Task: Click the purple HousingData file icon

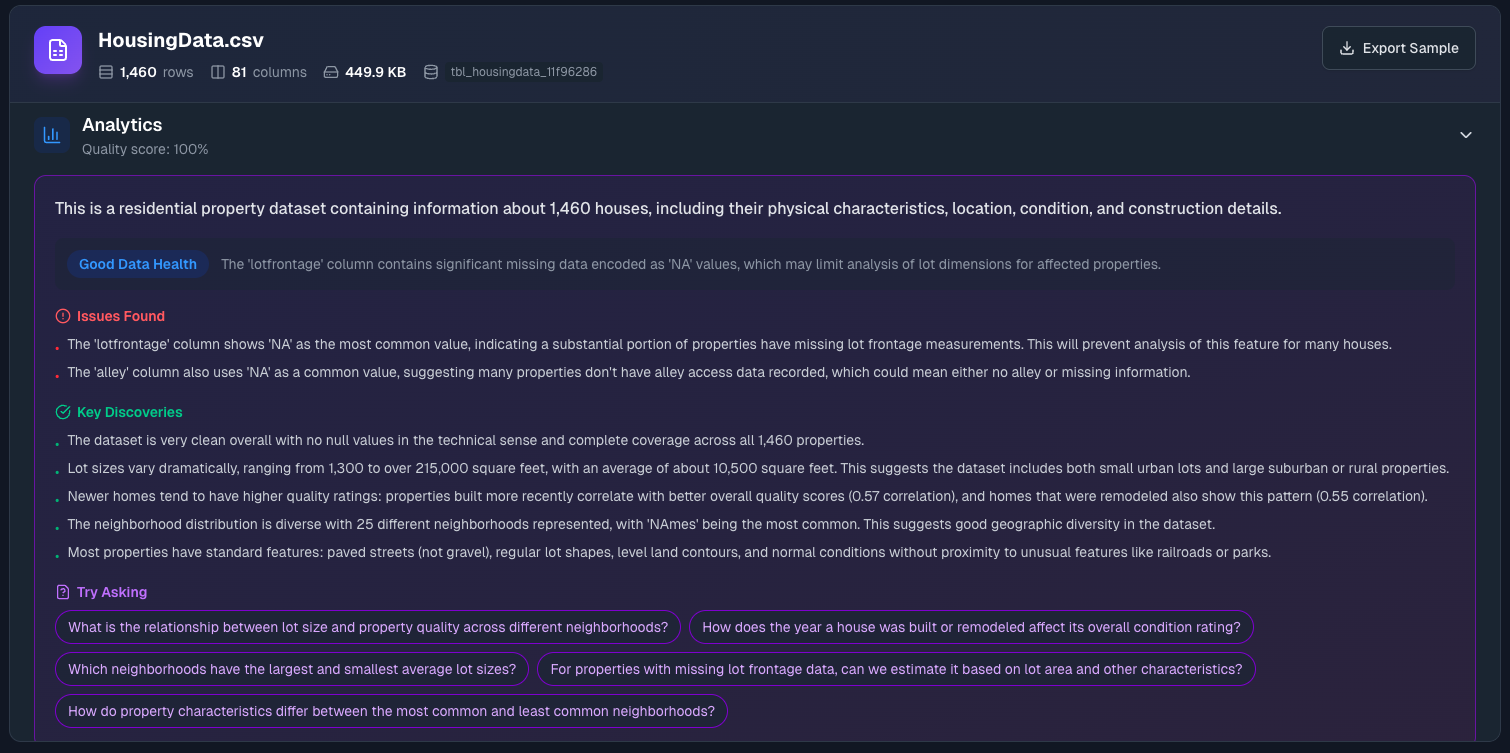Action: (x=58, y=50)
